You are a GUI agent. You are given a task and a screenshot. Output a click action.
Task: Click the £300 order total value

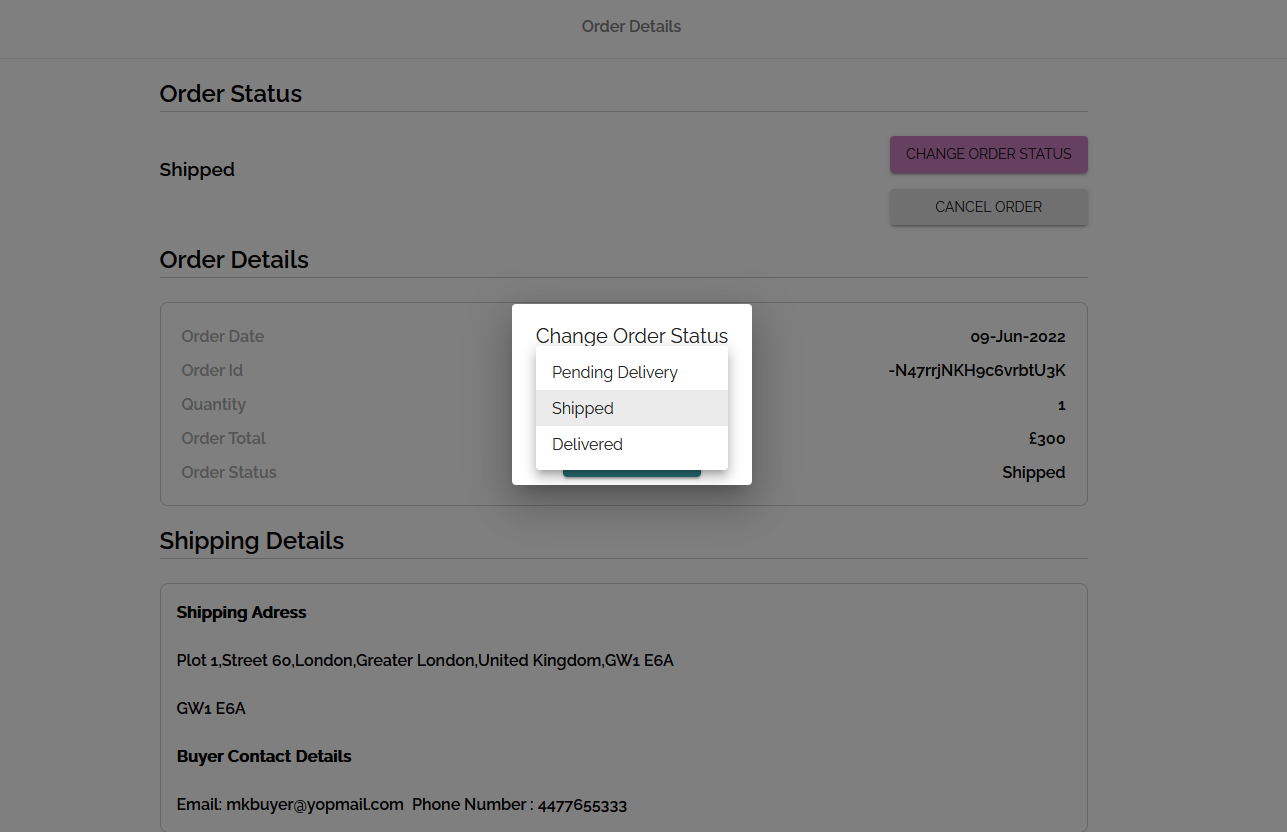(x=1046, y=439)
